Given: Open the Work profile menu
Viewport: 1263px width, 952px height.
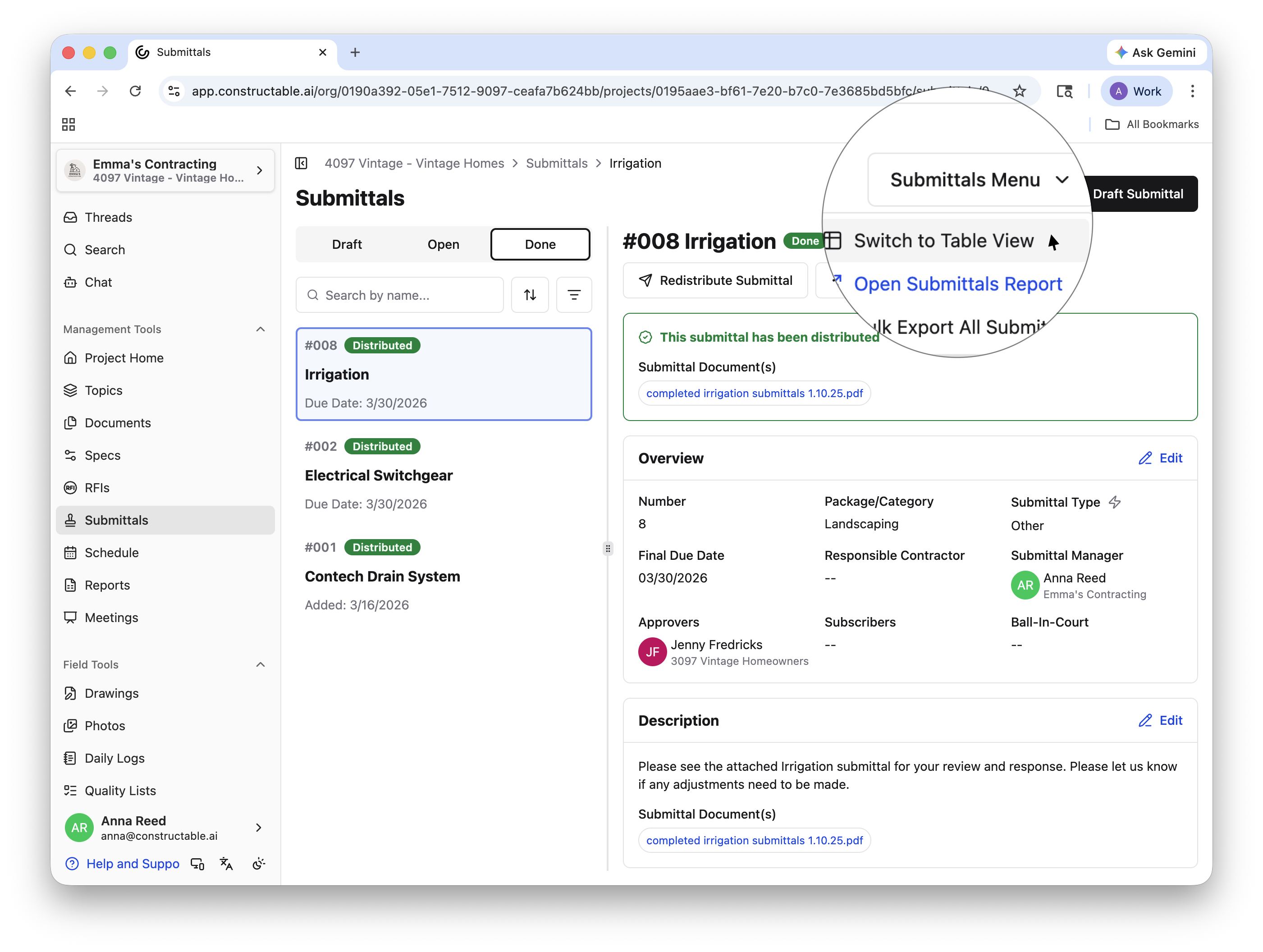Looking at the screenshot, I should tap(1136, 91).
